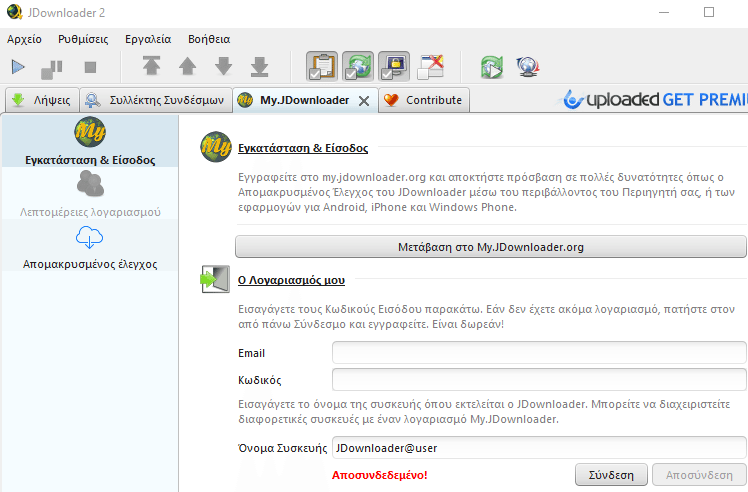
Task: Move selection to top arrow icon
Action: click(x=152, y=66)
